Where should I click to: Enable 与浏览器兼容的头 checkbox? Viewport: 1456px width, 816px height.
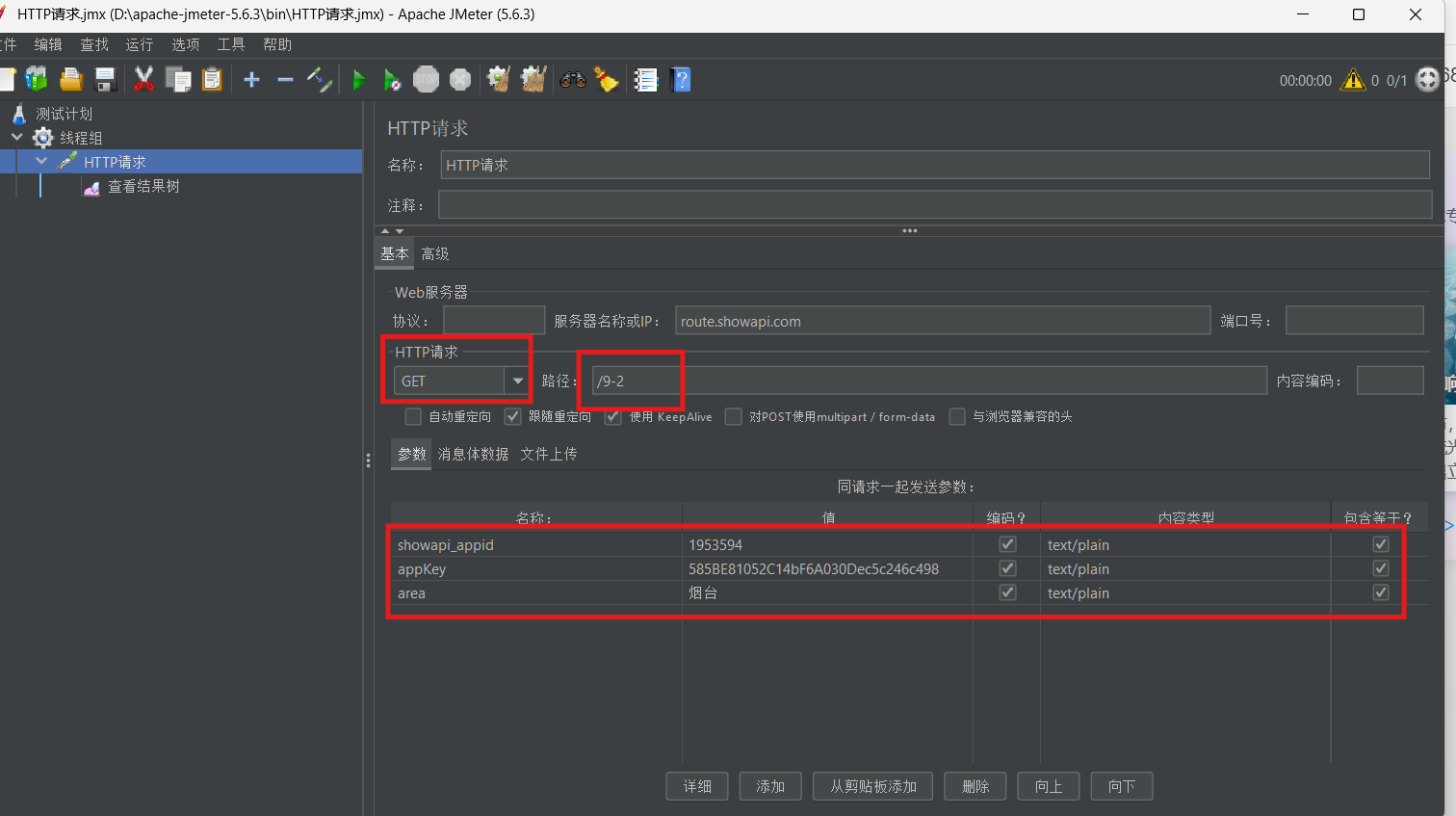tap(957, 416)
